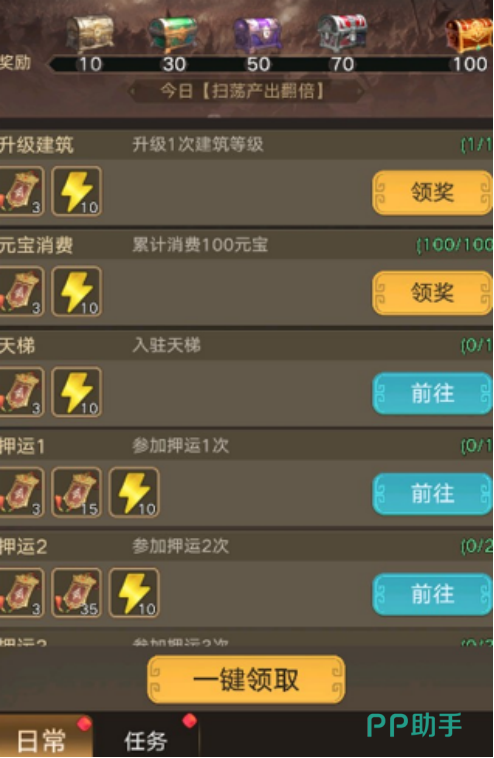Click right arrow of 今日扫荡产出翻倍 banner
494x758 pixels.
point(359,90)
